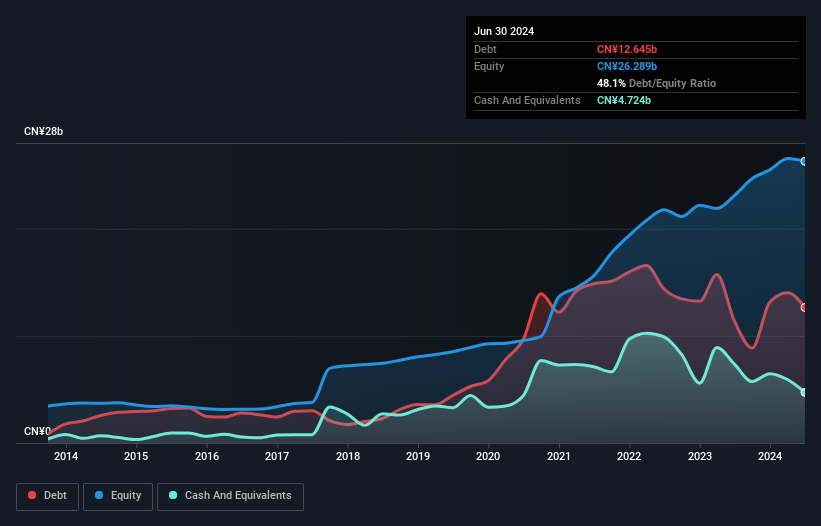Click the 2021 x-axis label
Screen dimensions: 821x526
559,456
